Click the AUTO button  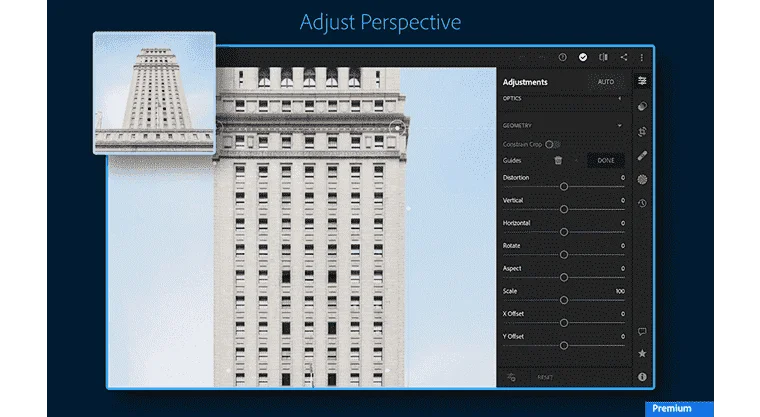click(605, 82)
